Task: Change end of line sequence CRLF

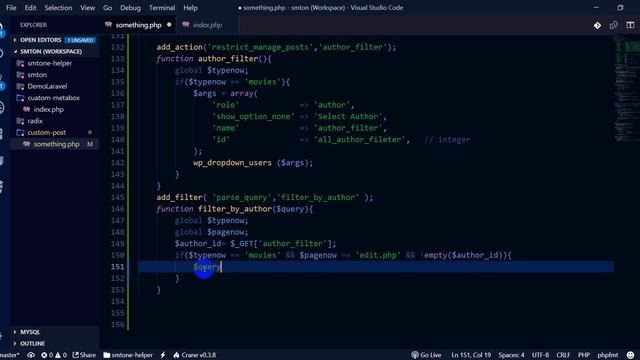Action: (563, 355)
